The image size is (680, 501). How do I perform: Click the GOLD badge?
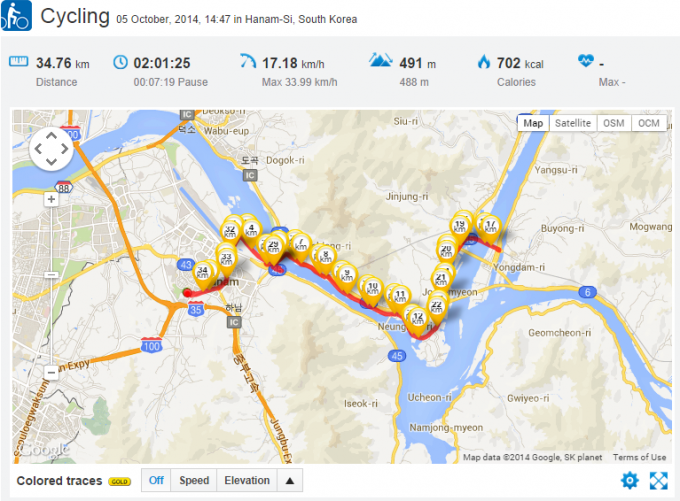[x=120, y=481]
